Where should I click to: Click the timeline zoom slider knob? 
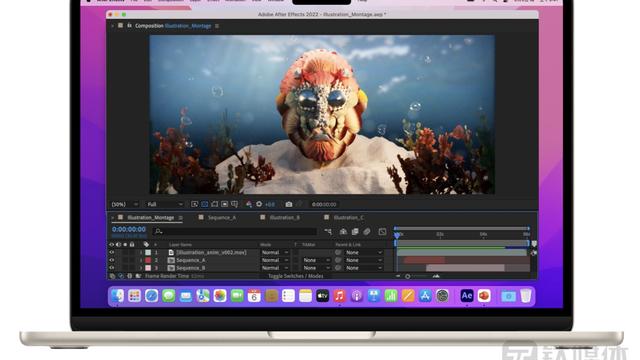pyautogui.click(x=408, y=276)
